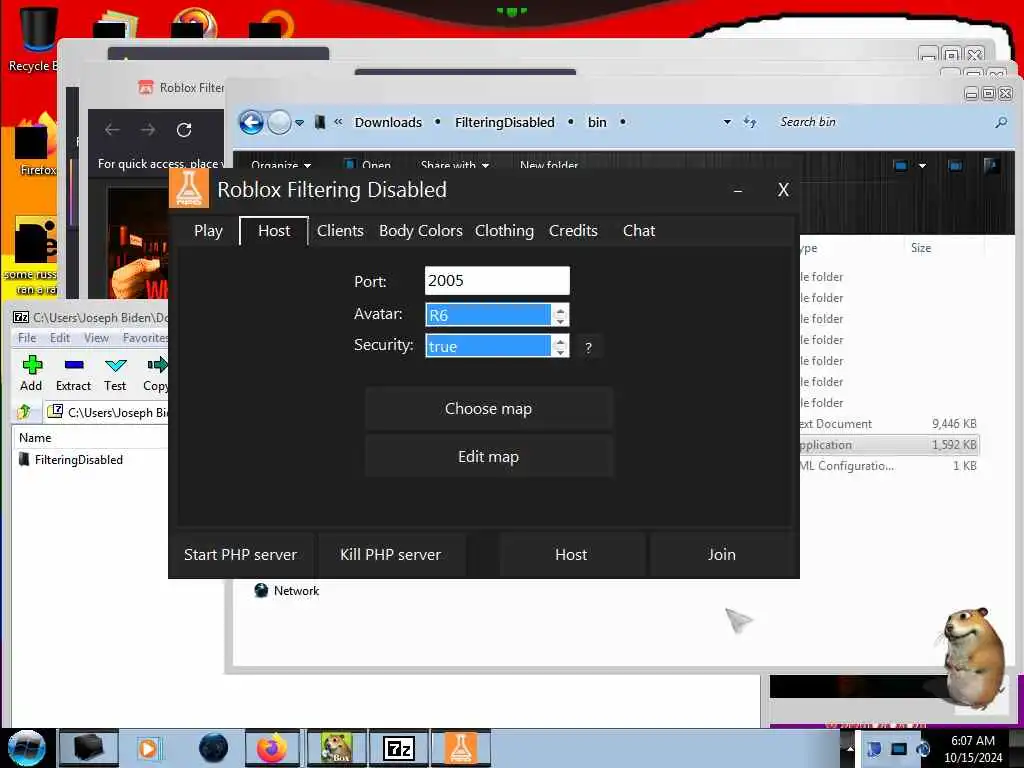
Task: Select the Host tab
Action: tap(274, 231)
